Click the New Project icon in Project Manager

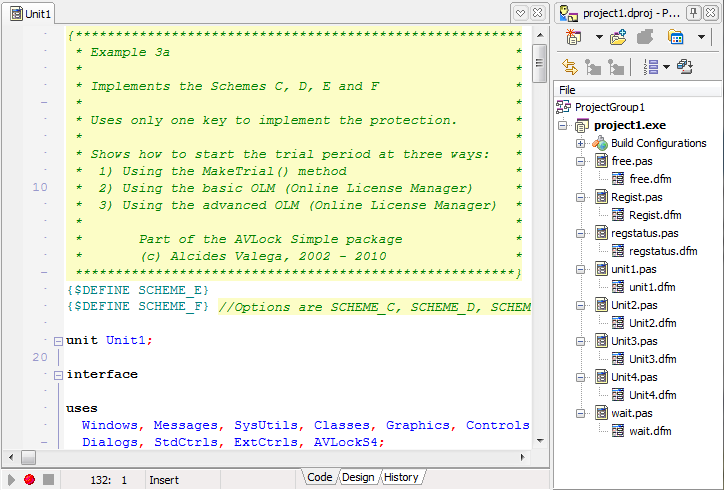pyautogui.click(x=573, y=38)
